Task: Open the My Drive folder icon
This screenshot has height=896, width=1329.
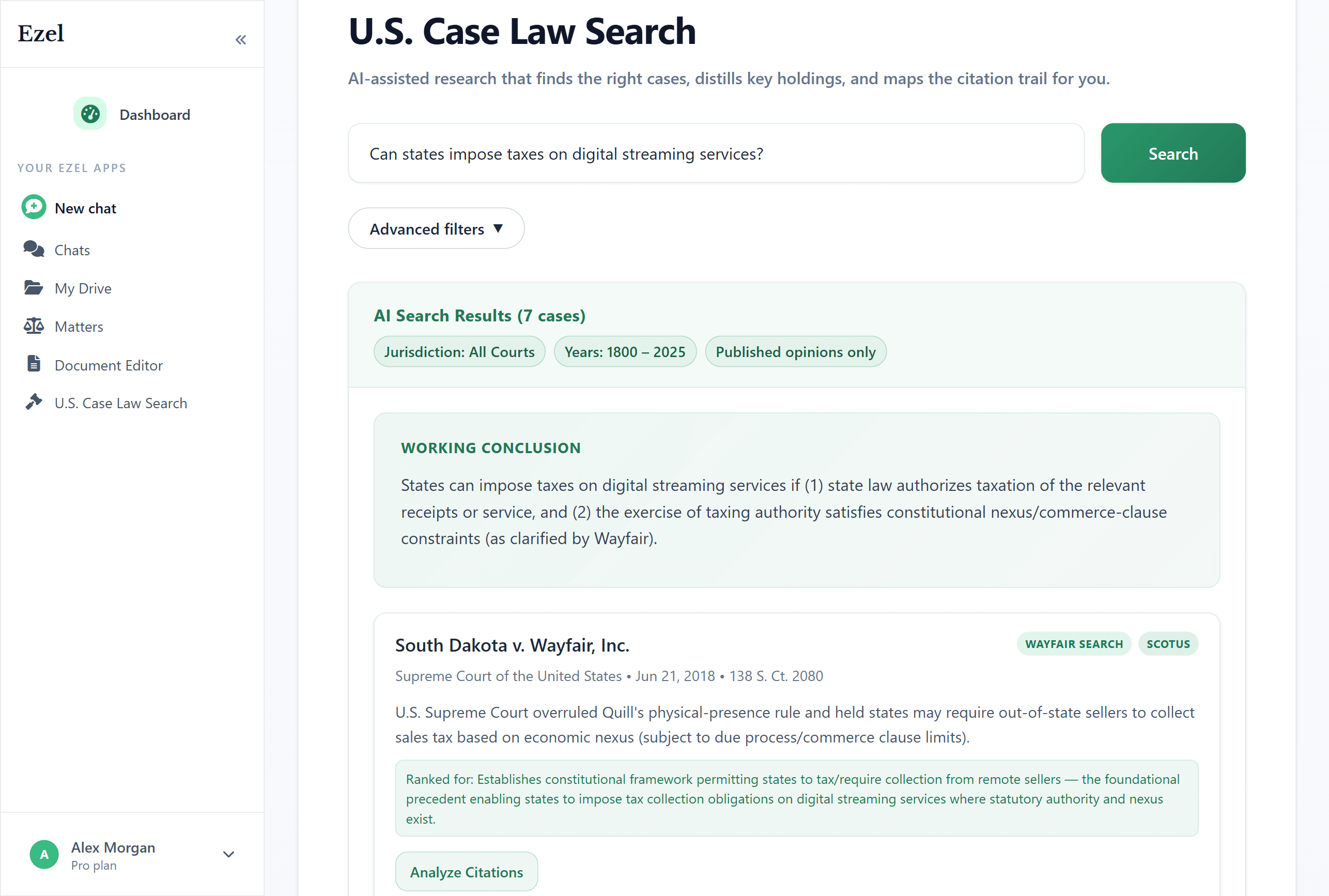Action: 33,287
